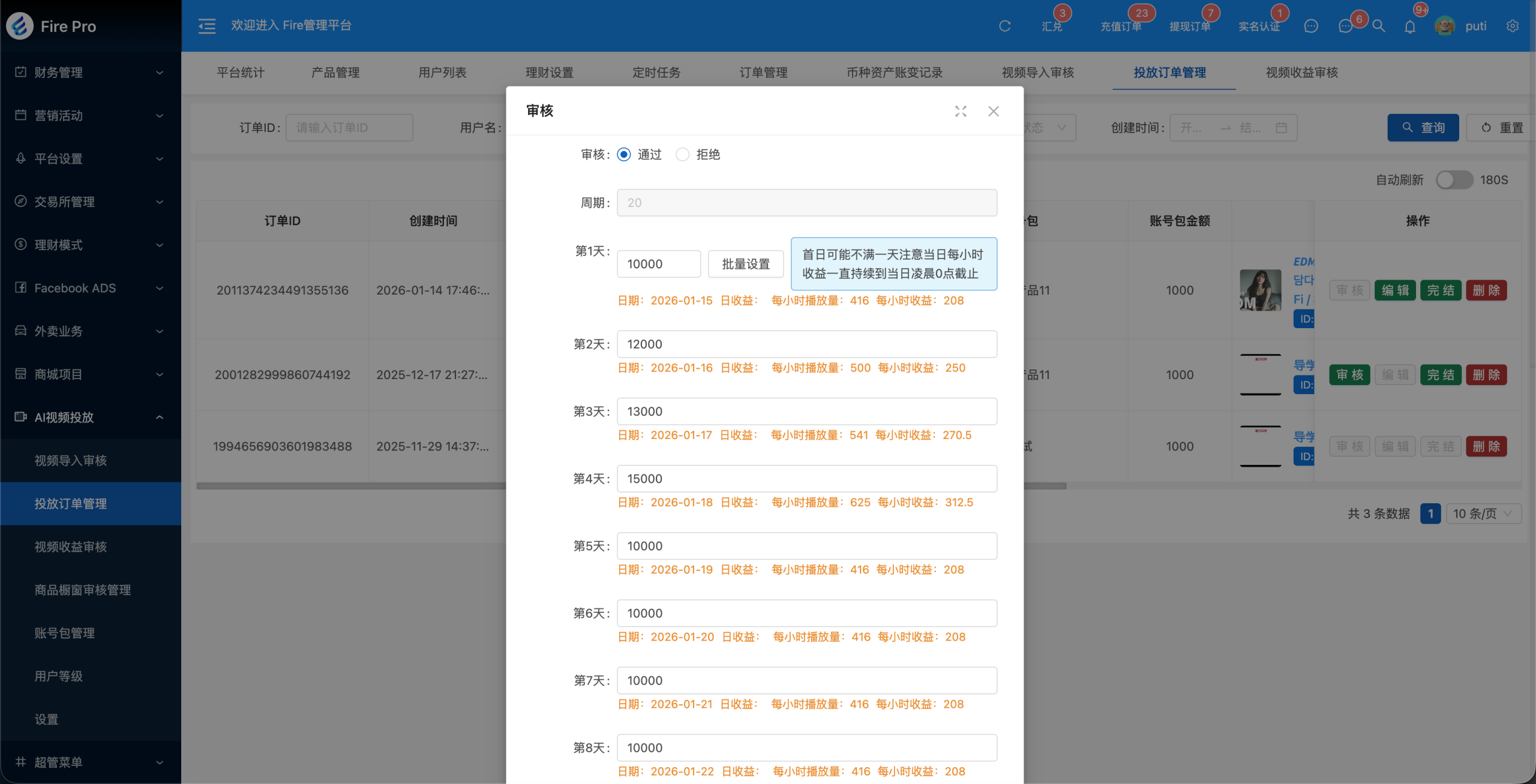This screenshot has height=784, width=1536.
Task: Click the fullscreen icon in the 审核 dialog
Action: (x=961, y=111)
